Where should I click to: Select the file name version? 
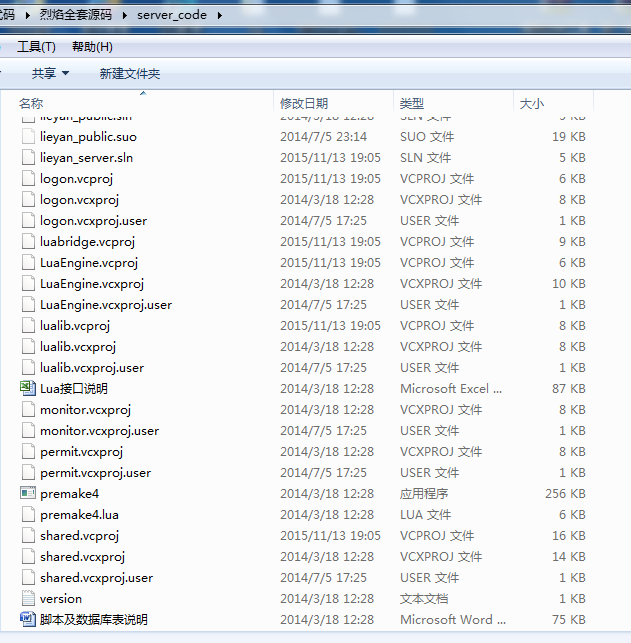pos(61,598)
